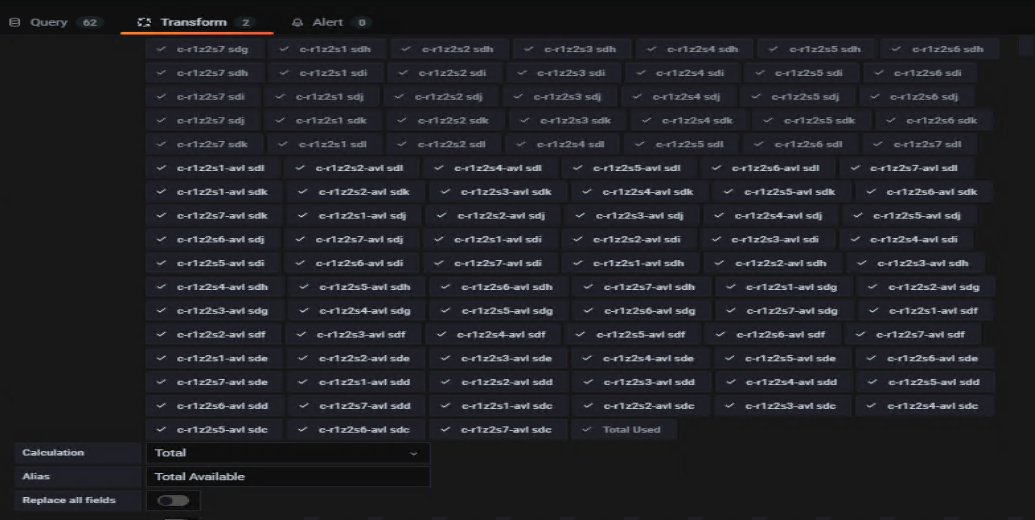Deselect field c-r1z2s7 sdl
1035x520 pixels.
(x=919, y=144)
